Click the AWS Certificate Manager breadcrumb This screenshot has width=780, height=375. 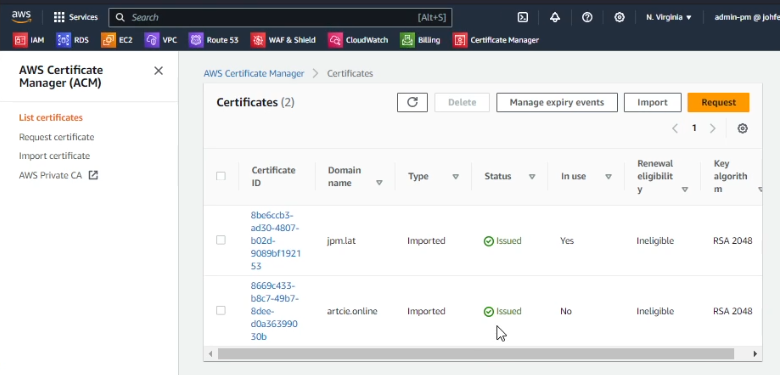point(254,74)
